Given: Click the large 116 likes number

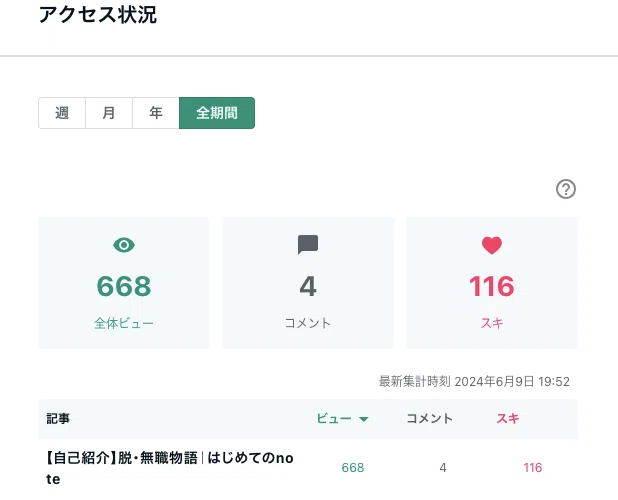Looking at the screenshot, I should (492, 286).
